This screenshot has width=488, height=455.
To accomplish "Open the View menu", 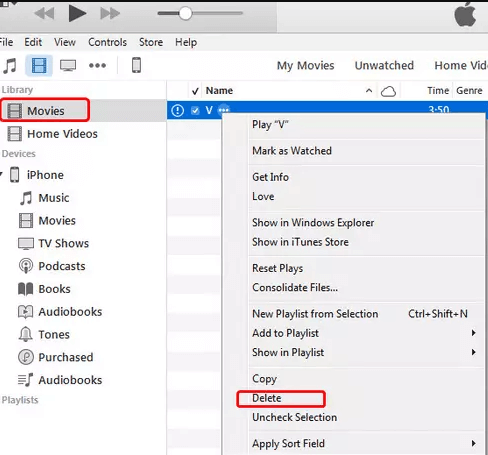I will click(65, 42).
